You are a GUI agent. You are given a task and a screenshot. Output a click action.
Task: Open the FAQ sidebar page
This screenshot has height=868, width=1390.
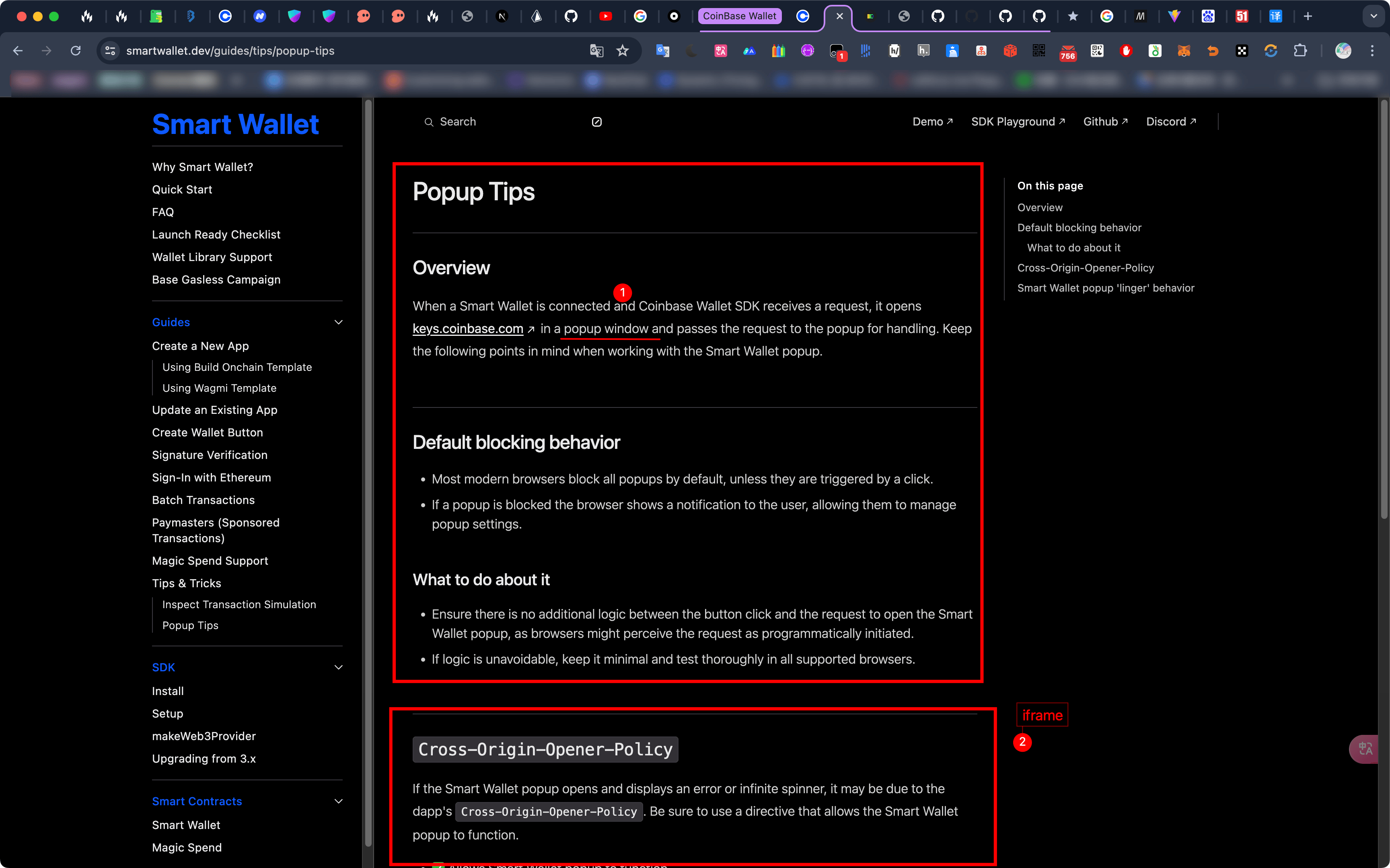point(162,212)
